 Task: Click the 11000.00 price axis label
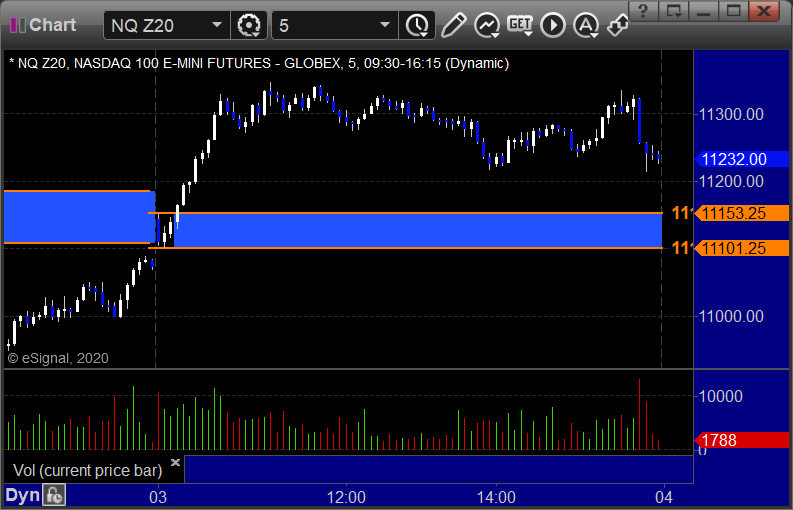tap(731, 317)
